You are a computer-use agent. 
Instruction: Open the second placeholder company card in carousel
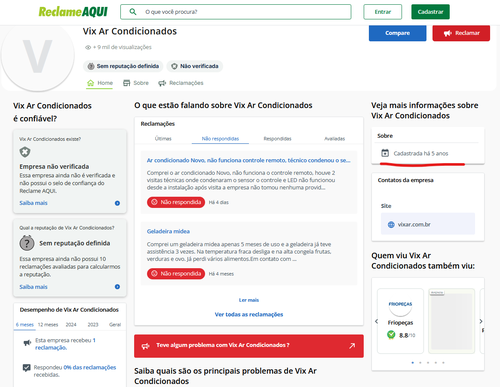coord(451,321)
